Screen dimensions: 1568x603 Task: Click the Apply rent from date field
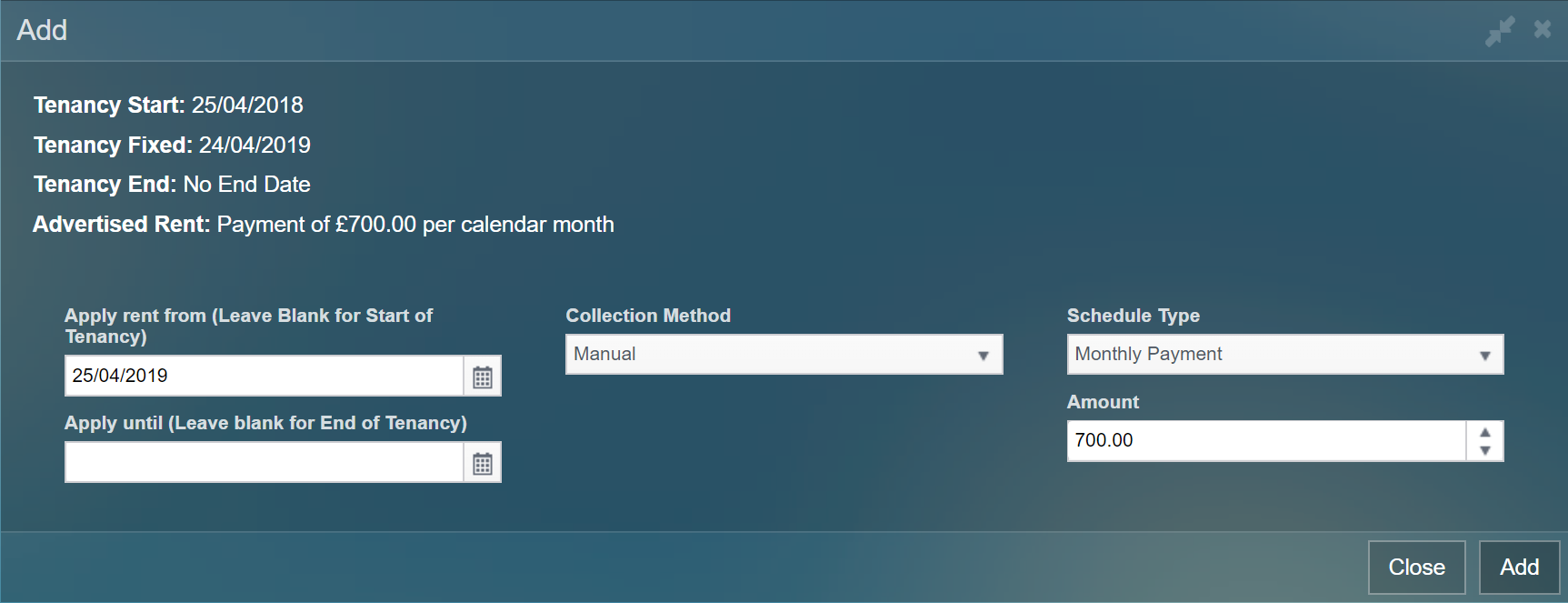click(264, 376)
